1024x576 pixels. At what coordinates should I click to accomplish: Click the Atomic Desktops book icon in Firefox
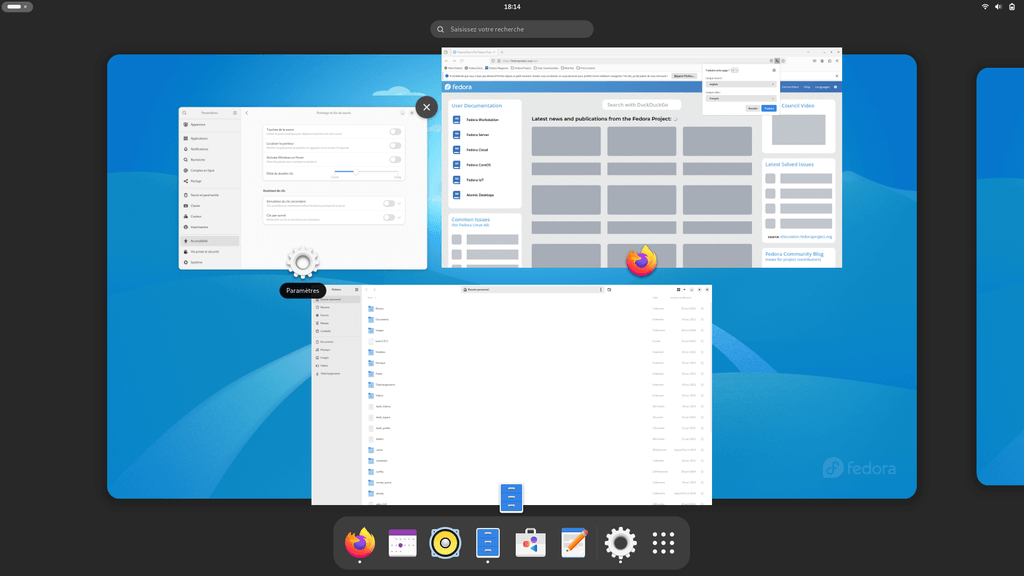point(456,195)
